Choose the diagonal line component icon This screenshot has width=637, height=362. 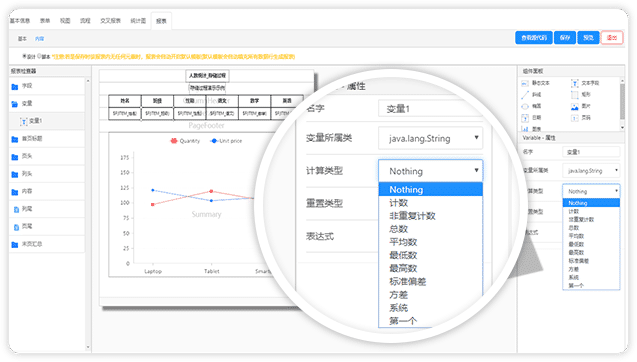525,95
